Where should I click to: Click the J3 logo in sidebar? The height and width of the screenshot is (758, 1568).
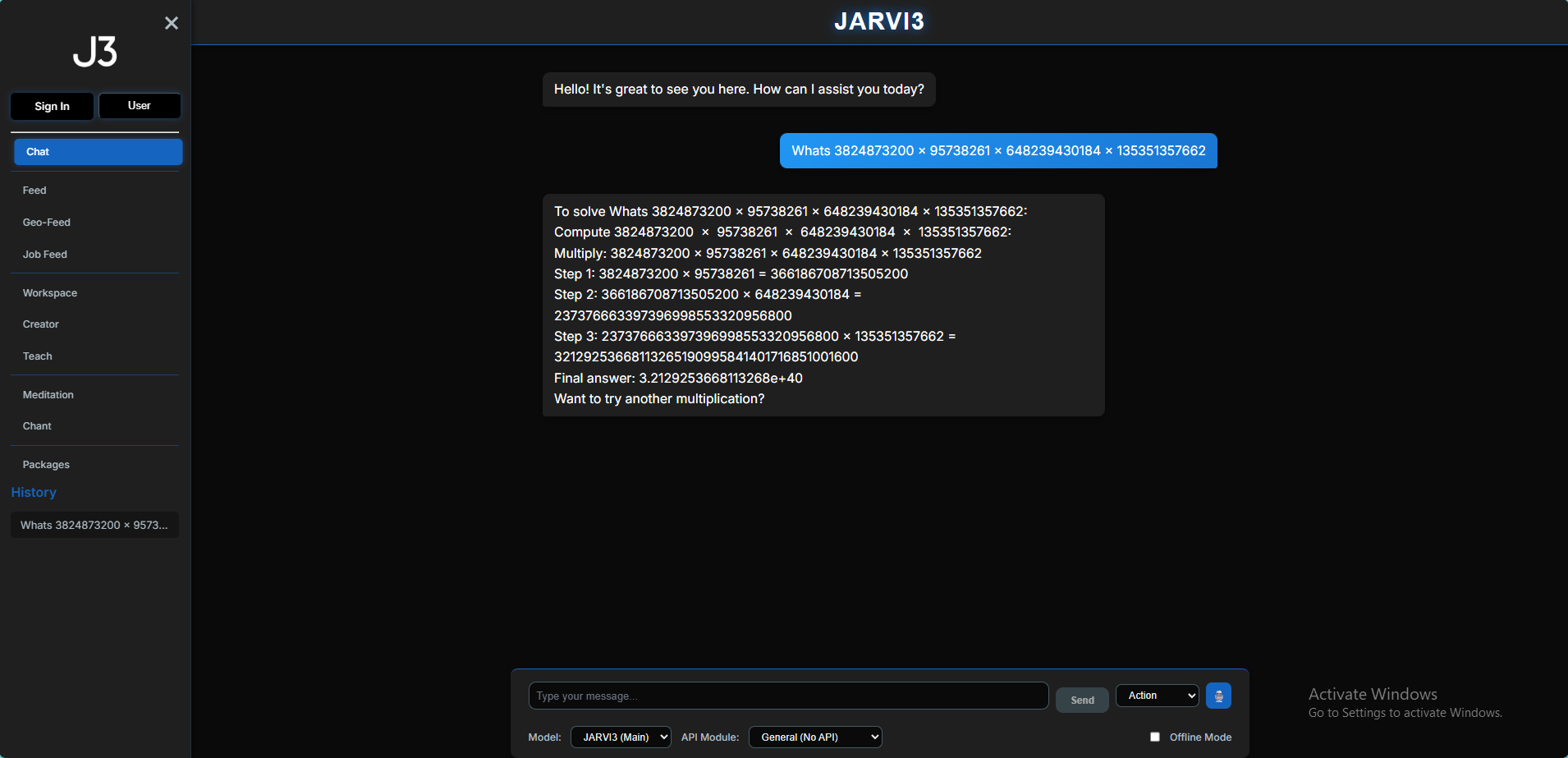point(95,52)
